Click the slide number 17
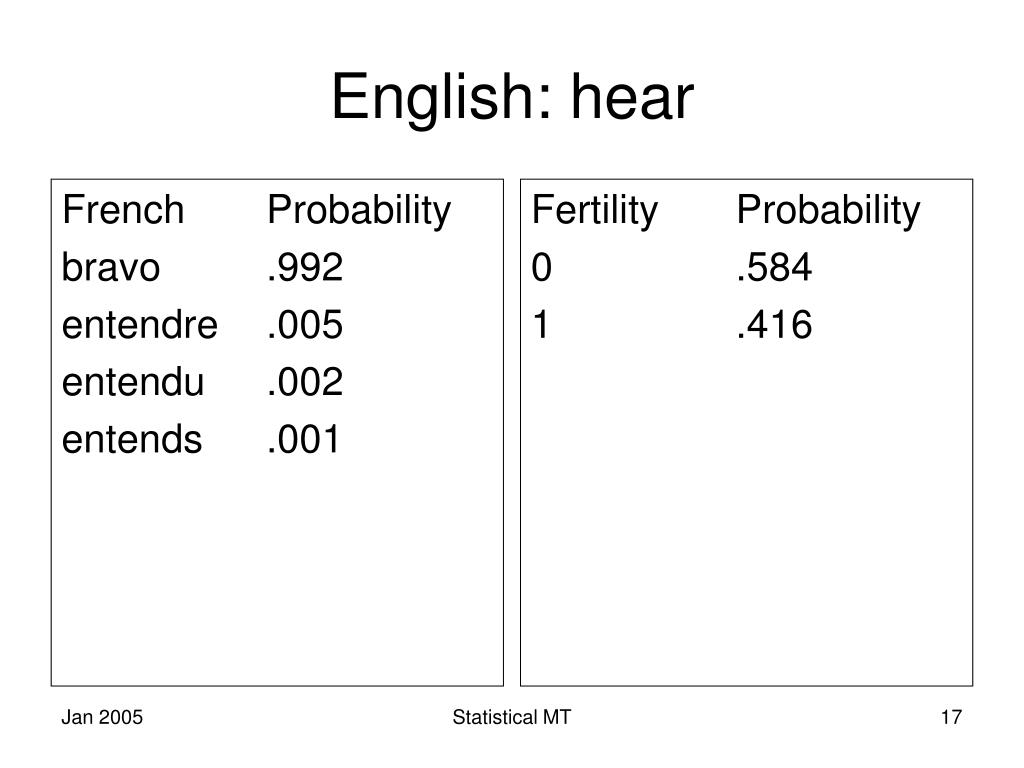 click(x=951, y=717)
